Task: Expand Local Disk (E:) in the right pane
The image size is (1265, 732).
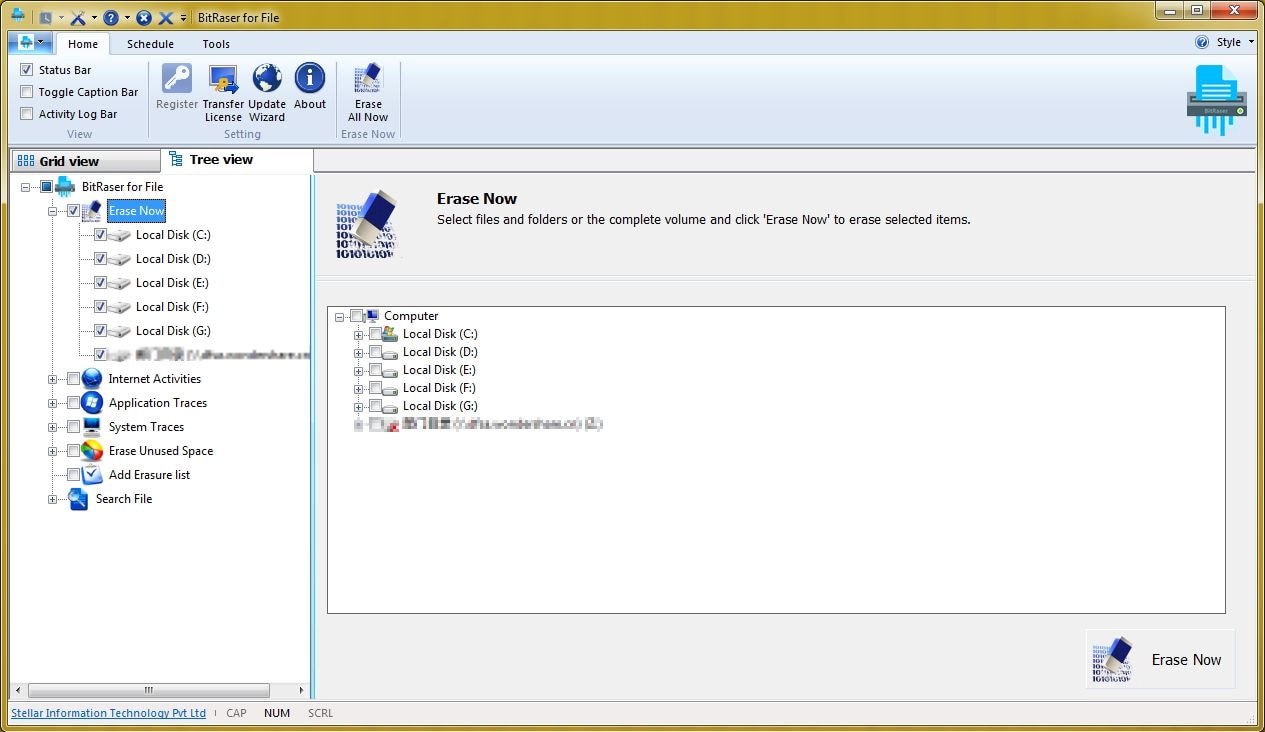Action: click(x=359, y=371)
